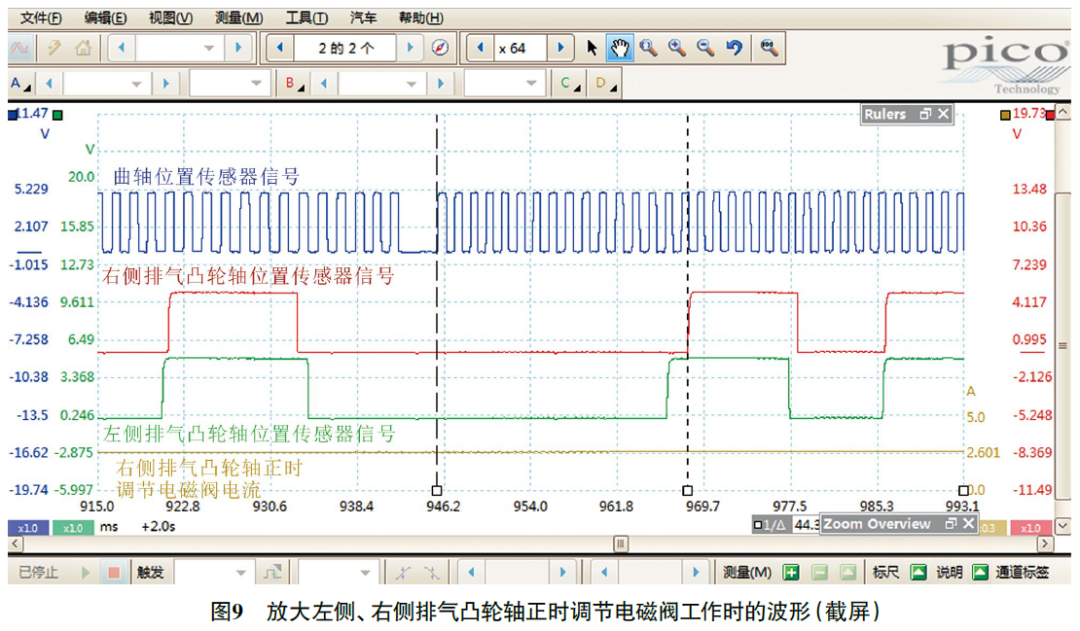Screen dimensions: 1080x631
Task: Restore the Zoom Overview panel
Action: [x=951, y=524]
